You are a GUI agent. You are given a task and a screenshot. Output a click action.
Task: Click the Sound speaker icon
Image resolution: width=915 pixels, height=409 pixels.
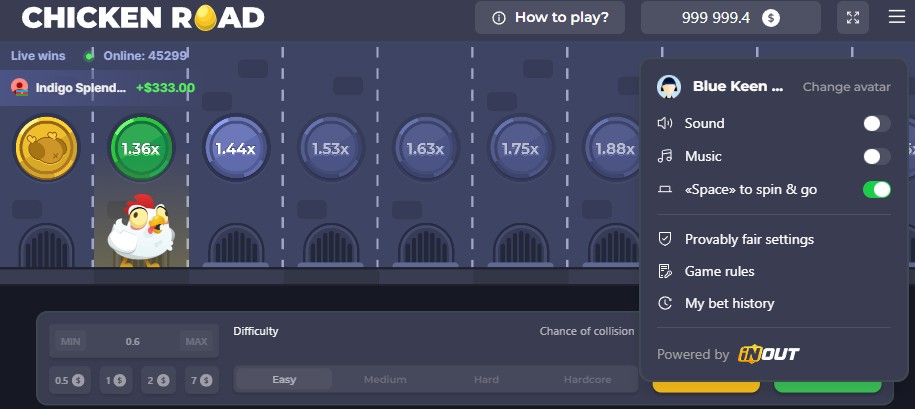[x=665, y=123]
